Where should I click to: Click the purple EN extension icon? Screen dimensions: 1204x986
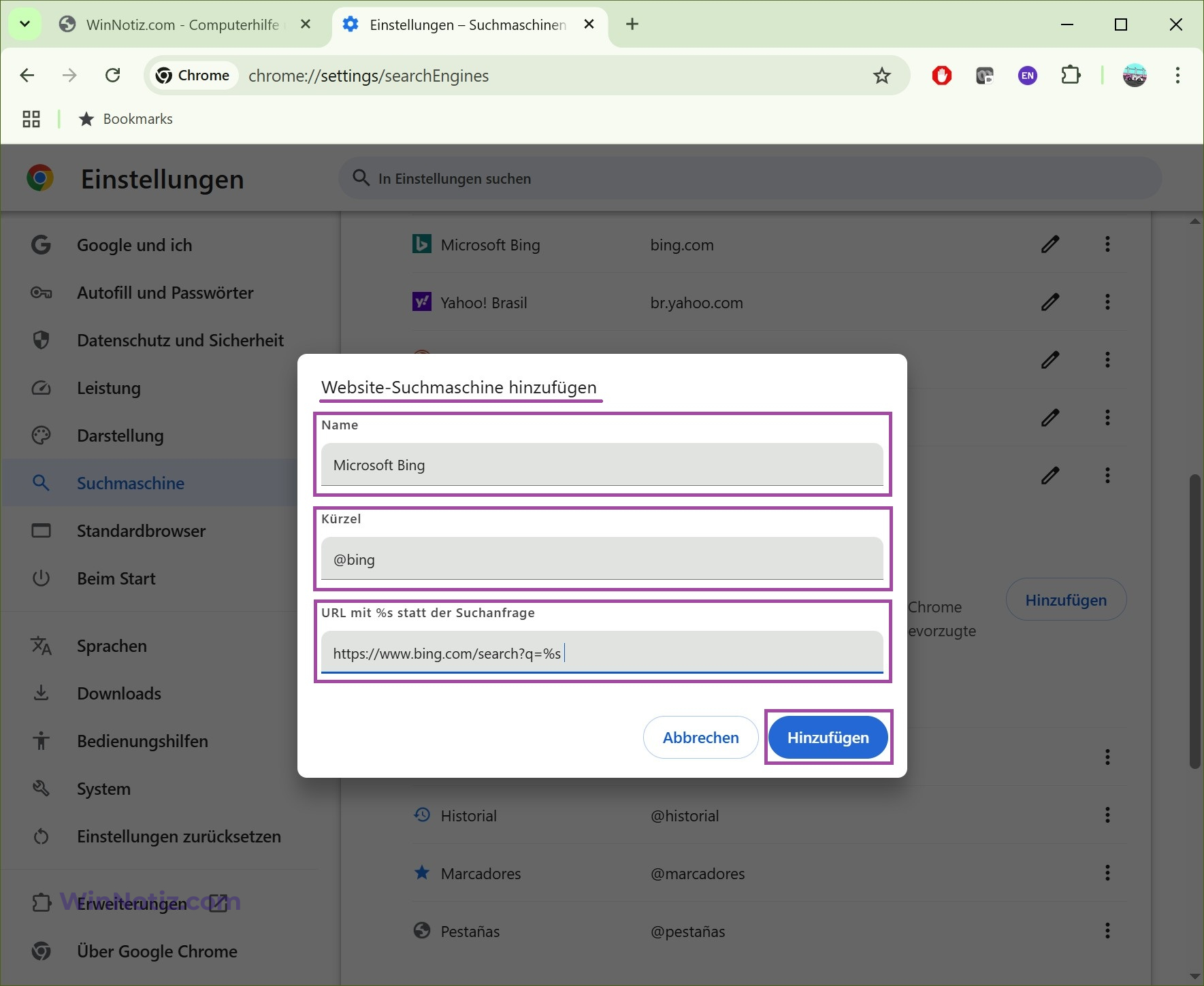coord(1028,76)
